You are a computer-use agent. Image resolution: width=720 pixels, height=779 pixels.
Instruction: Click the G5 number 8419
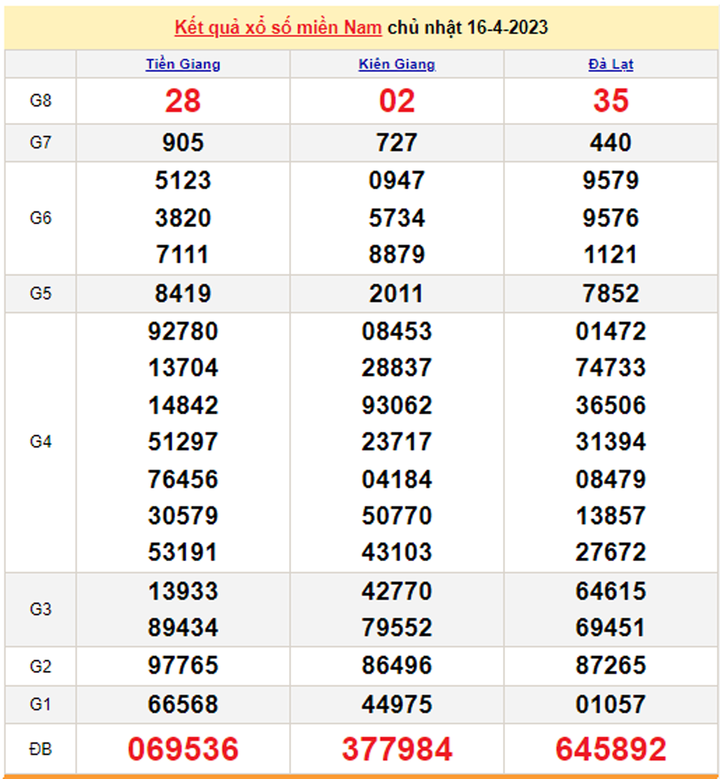183,294
